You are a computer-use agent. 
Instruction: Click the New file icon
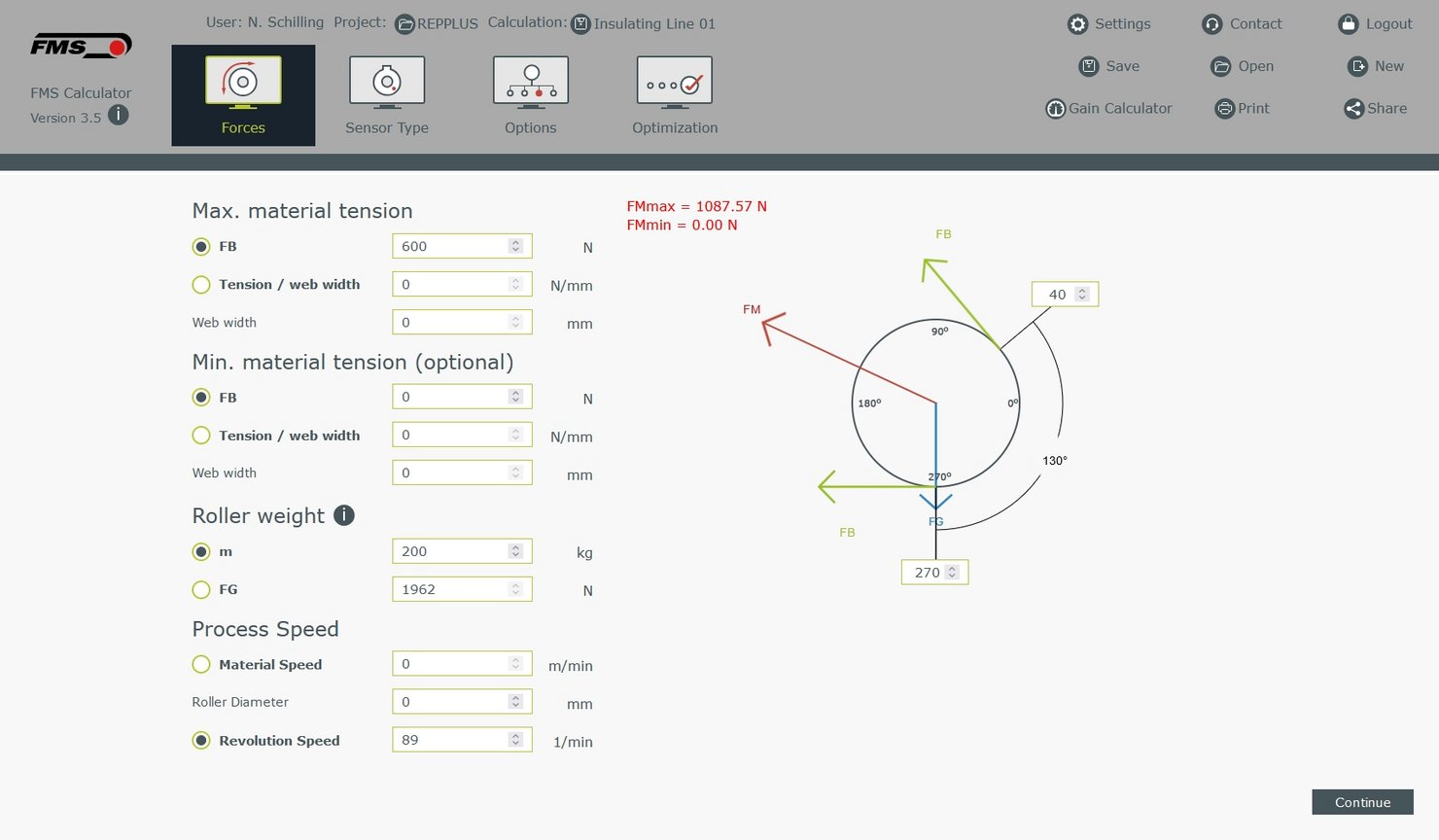(1358, 66)
